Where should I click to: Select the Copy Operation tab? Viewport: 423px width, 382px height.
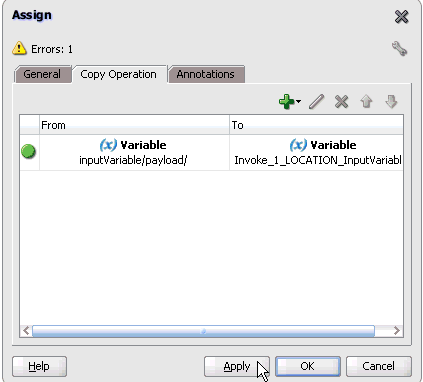tap(119, 74)
